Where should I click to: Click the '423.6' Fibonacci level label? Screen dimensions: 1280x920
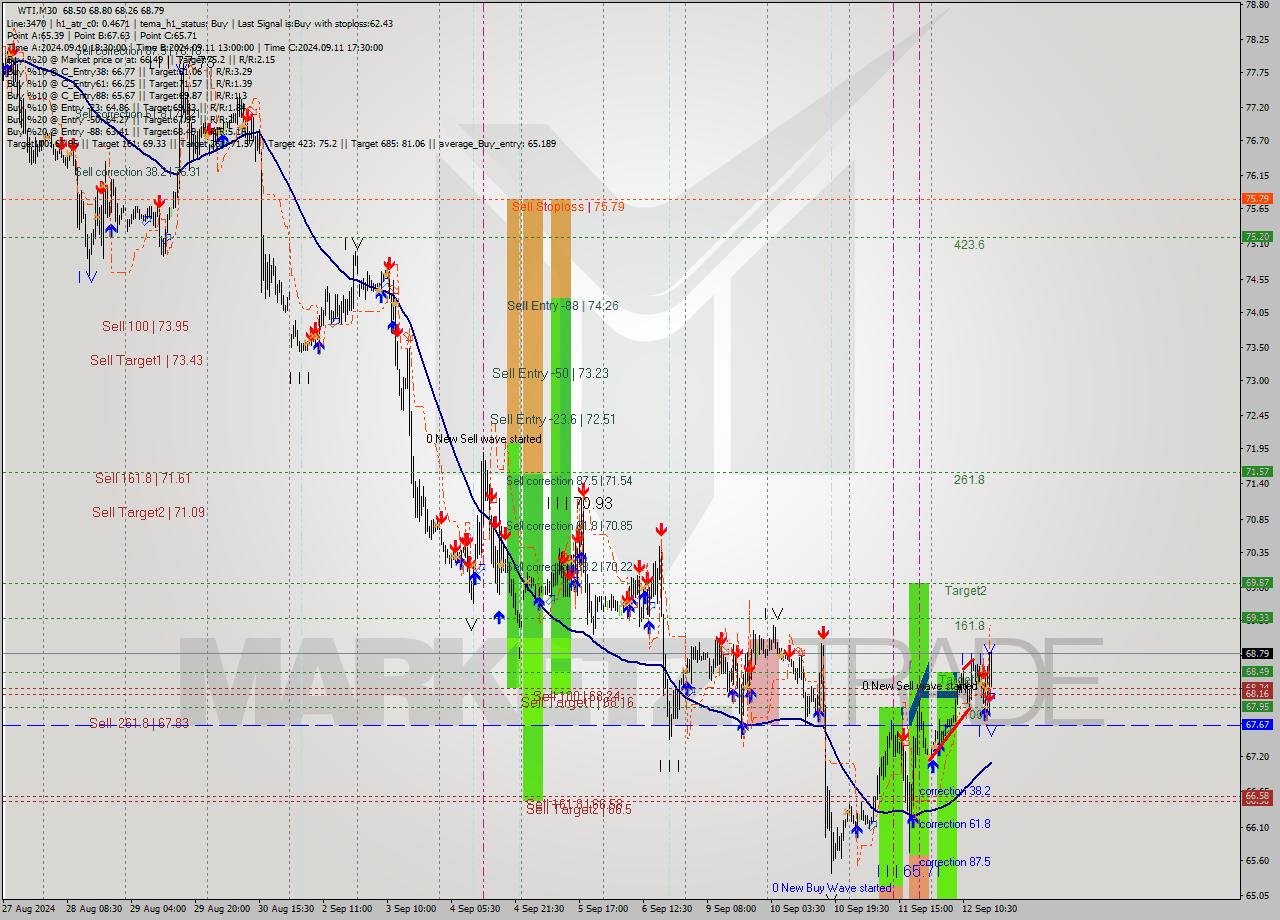pos(969,244)
